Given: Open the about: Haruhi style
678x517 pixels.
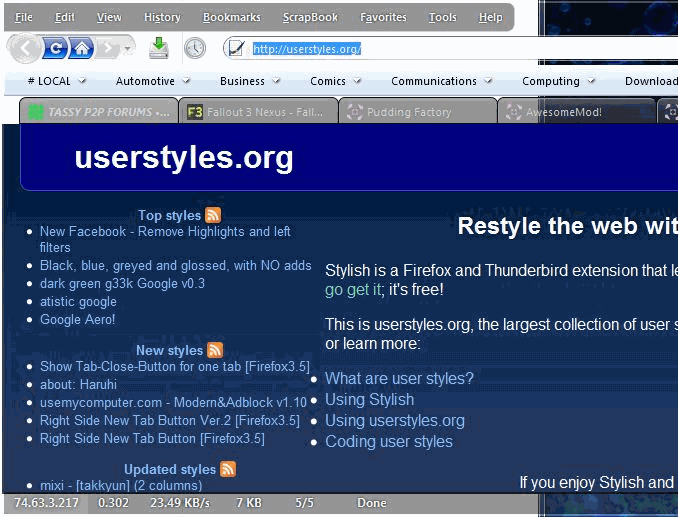Looking at the screenshot, I should tap(78, 384).
